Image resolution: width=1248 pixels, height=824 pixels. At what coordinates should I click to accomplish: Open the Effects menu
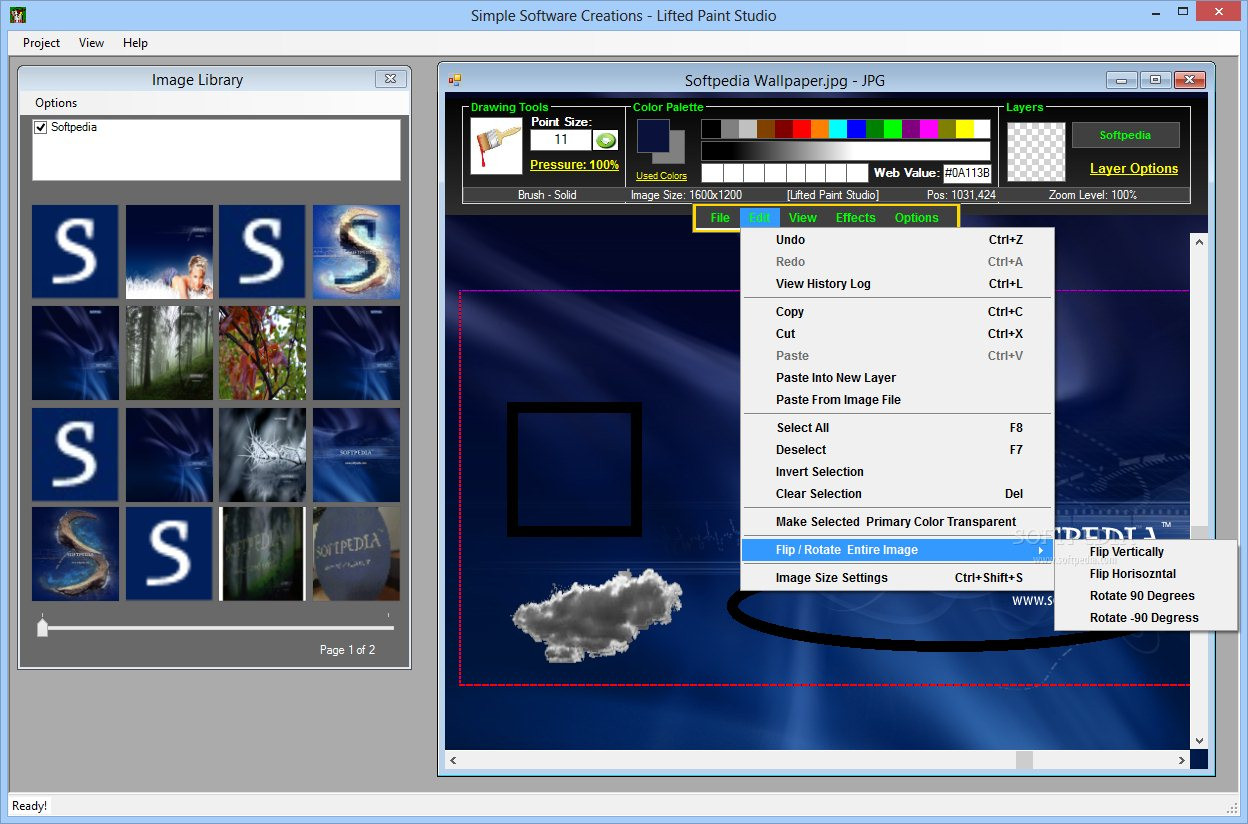[856, 218]
